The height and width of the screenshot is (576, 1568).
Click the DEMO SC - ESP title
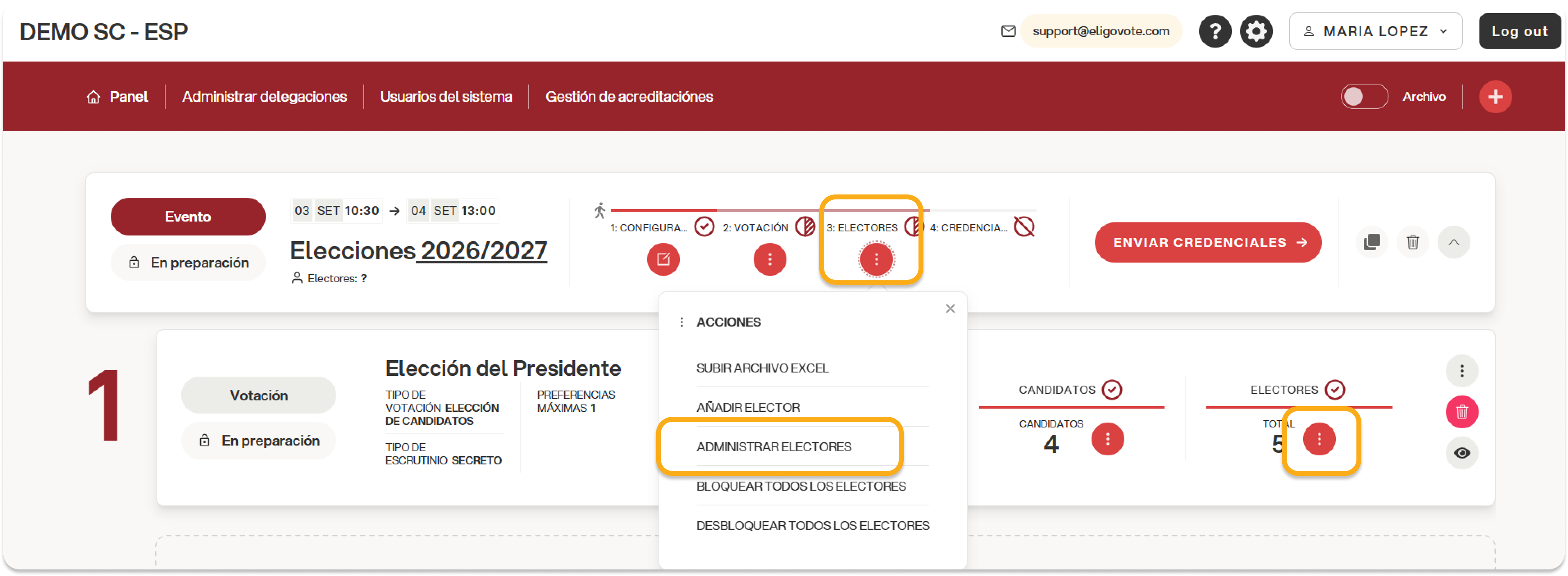point(103,32)
